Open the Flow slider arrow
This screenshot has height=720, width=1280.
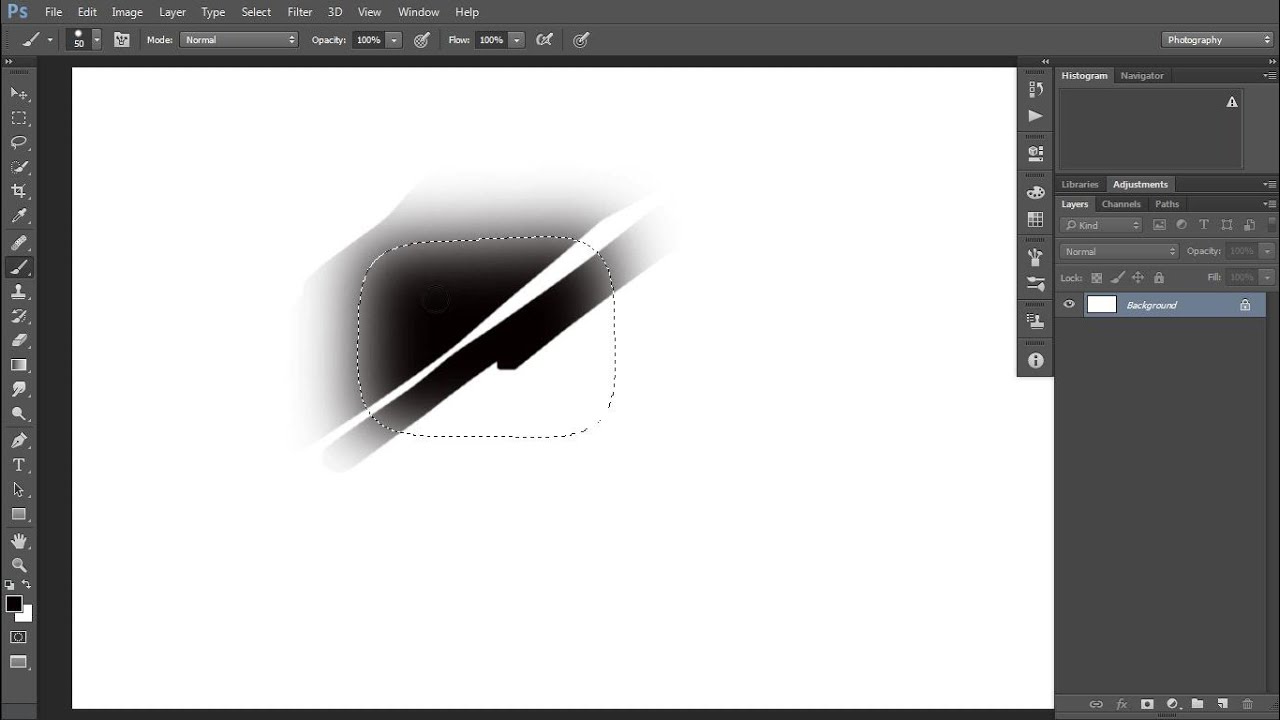pos(516,40)
